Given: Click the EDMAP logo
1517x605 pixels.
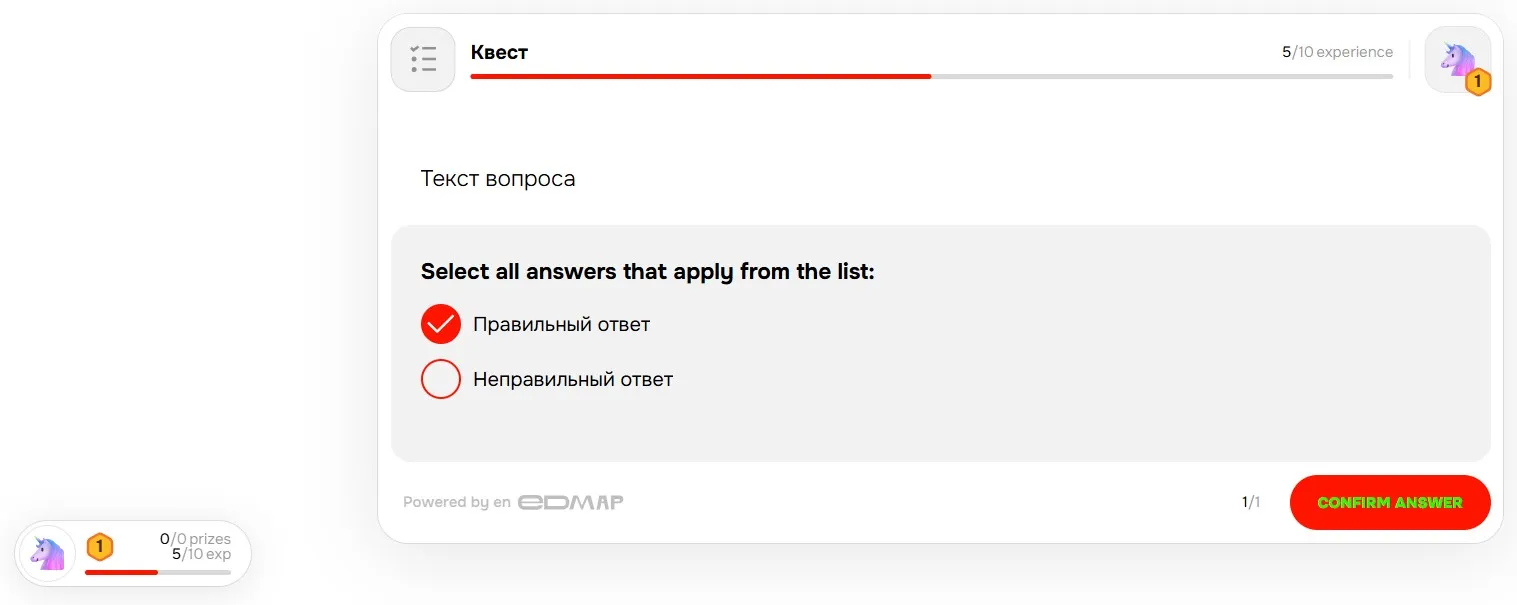Looking at the screenshot, I should pos(570,502).
